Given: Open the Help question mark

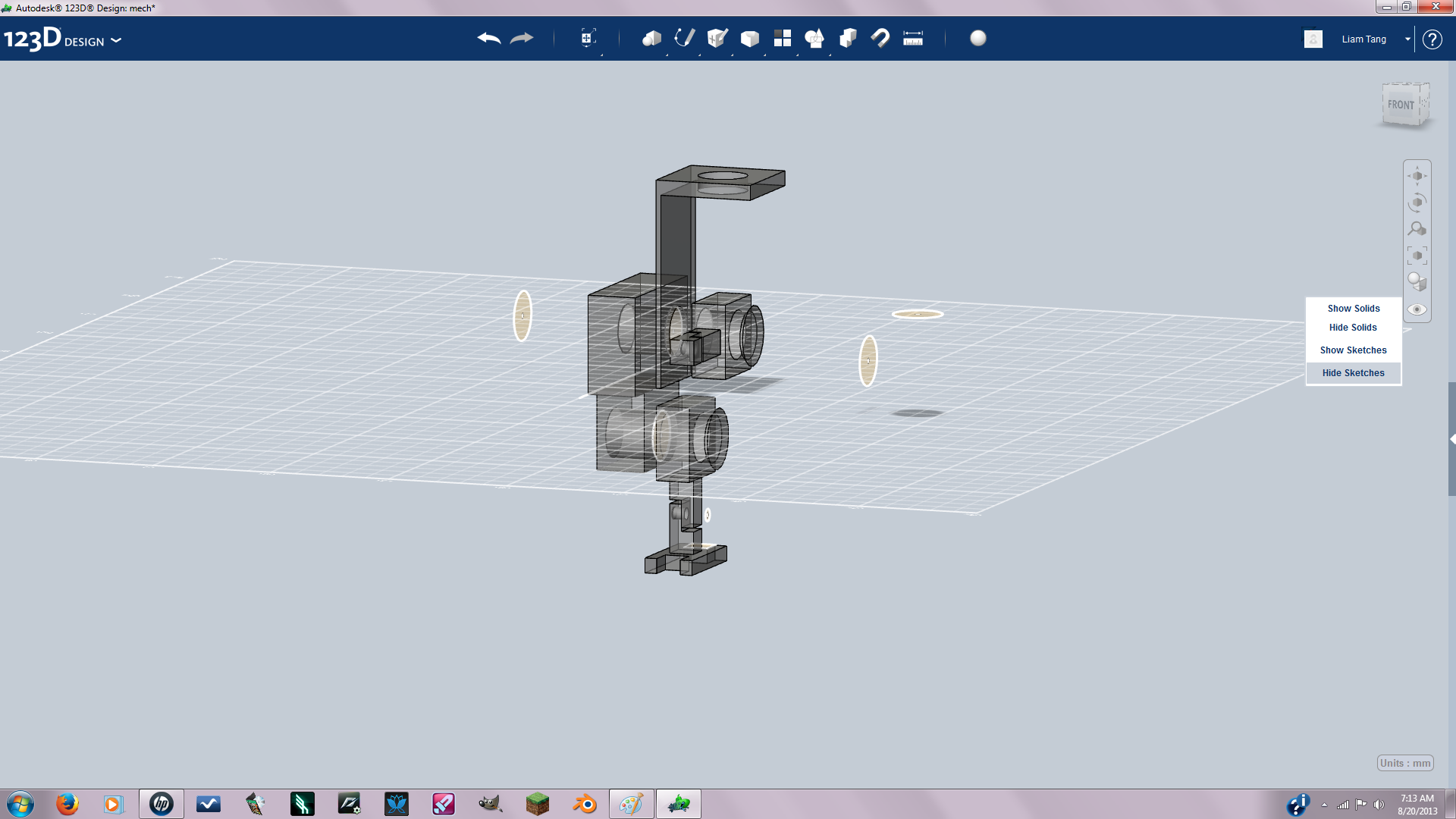Looking at the screenshot, I should coord(1432,39).
